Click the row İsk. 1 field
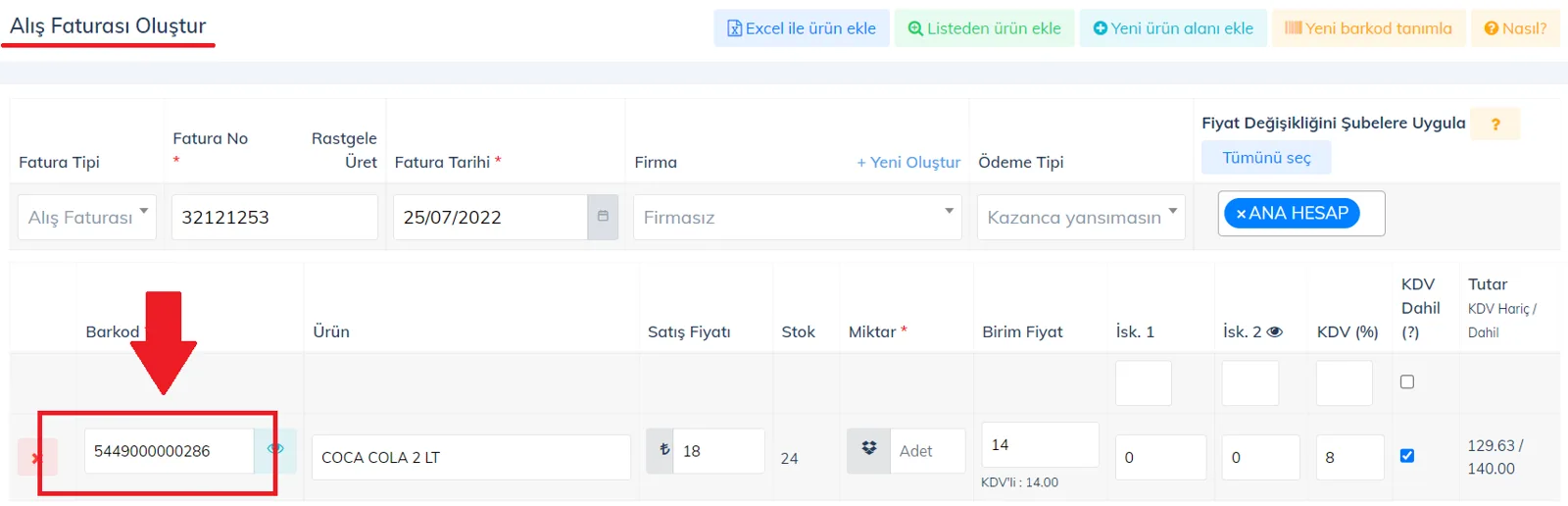 (x=1160, y=457)
